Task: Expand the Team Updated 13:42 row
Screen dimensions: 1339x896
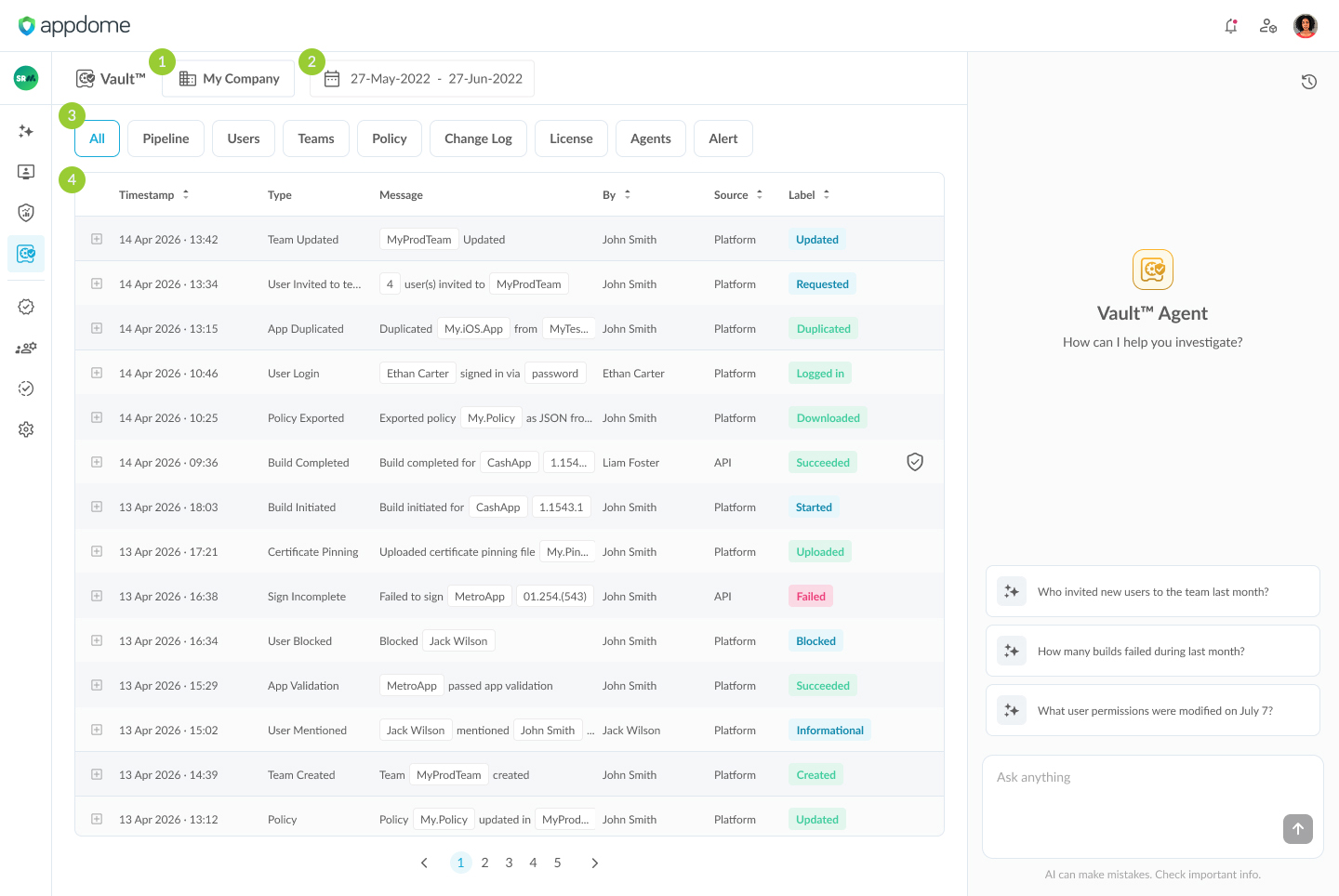Action: coord(97,239)
